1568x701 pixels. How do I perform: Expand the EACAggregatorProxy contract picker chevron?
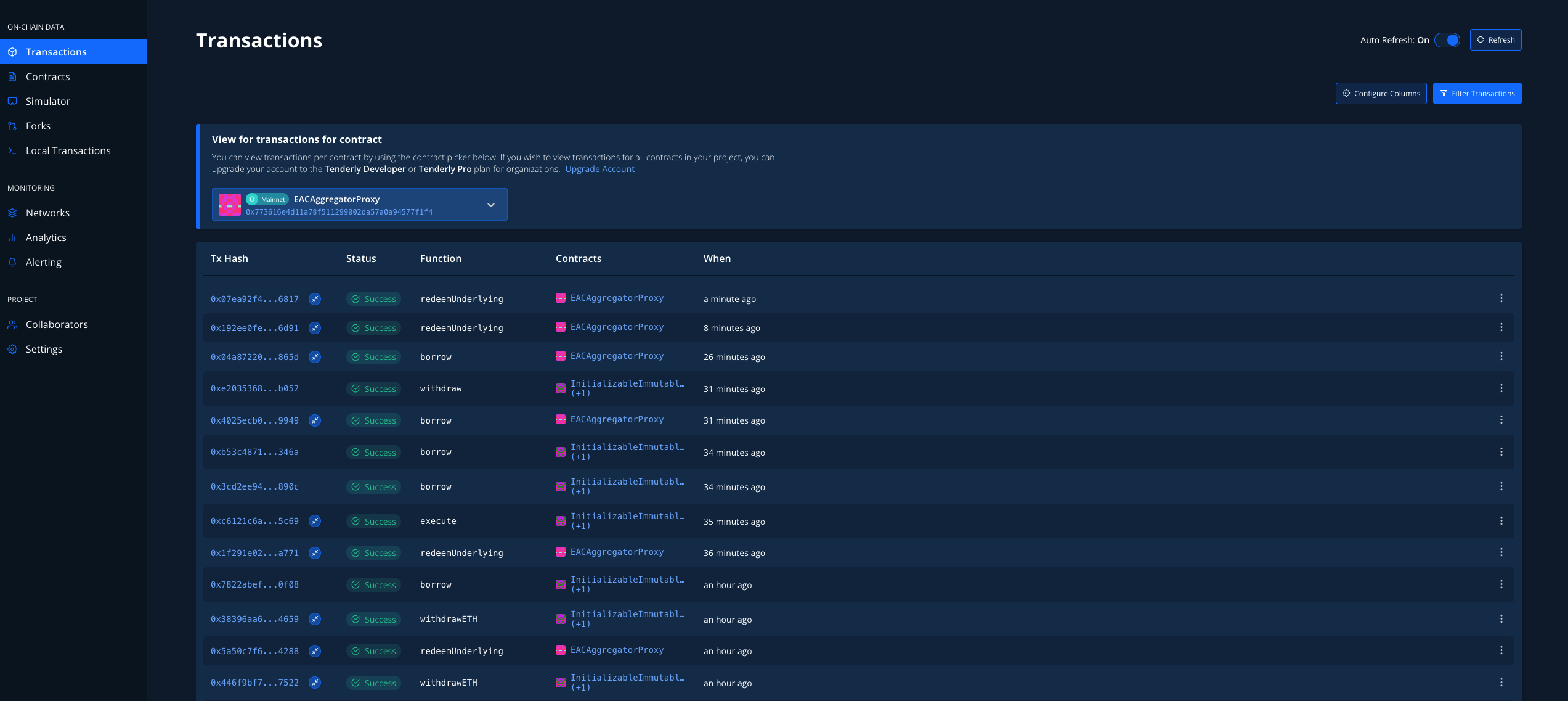tap(491, 205)
